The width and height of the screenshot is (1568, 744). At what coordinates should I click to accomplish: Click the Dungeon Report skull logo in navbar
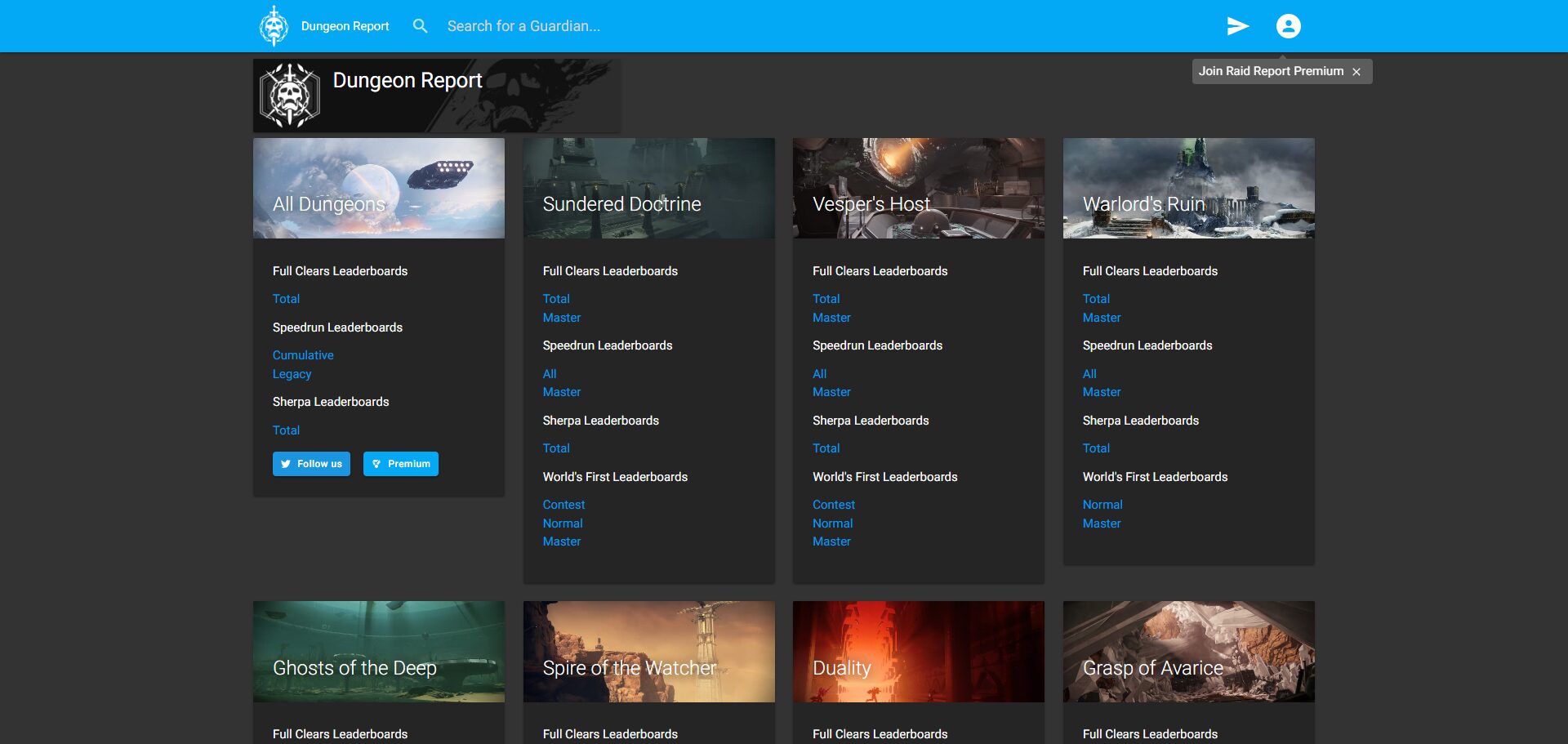click(x=274, y=26)
